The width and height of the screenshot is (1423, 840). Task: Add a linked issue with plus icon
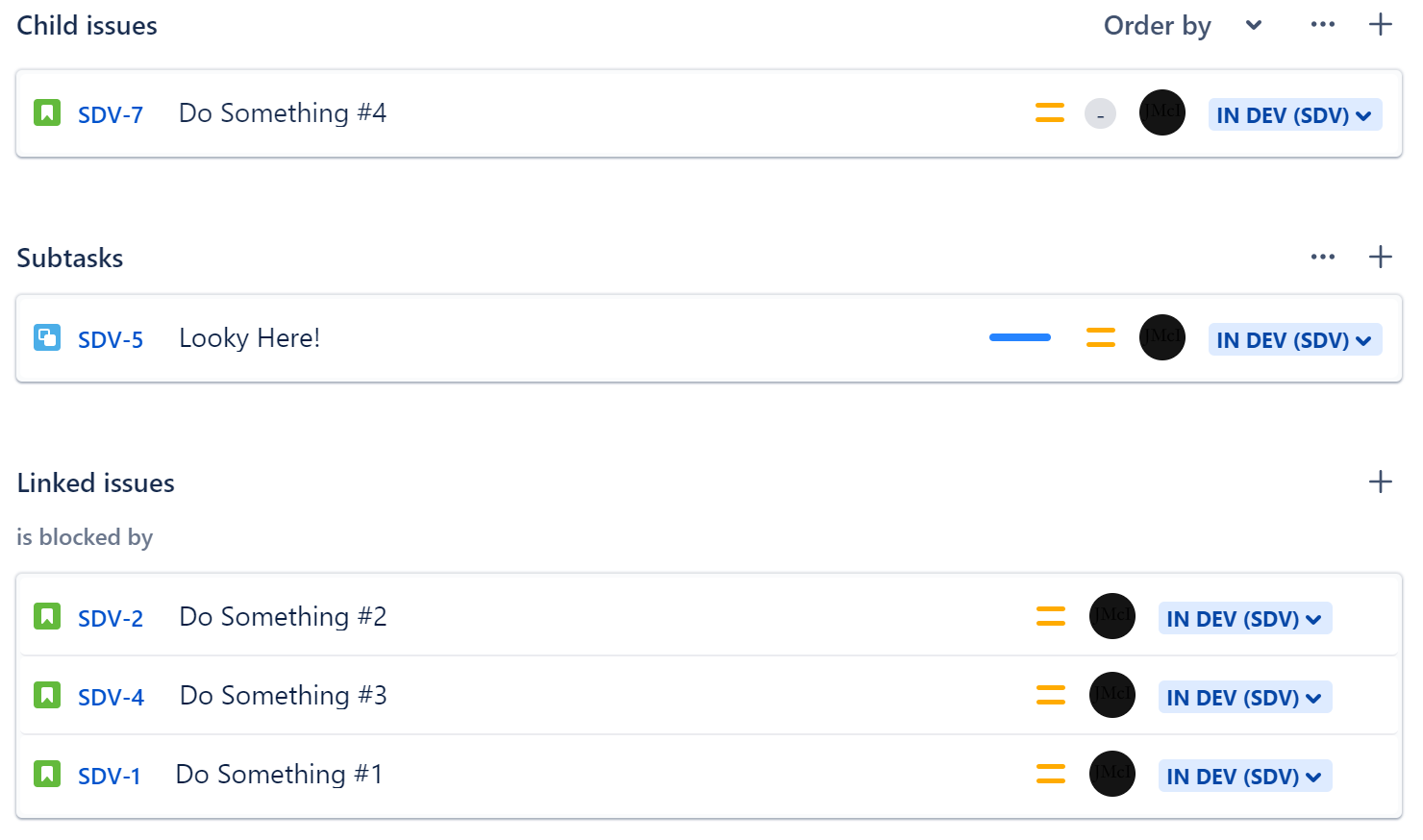pyautogui.click(x=1381, y=482)
